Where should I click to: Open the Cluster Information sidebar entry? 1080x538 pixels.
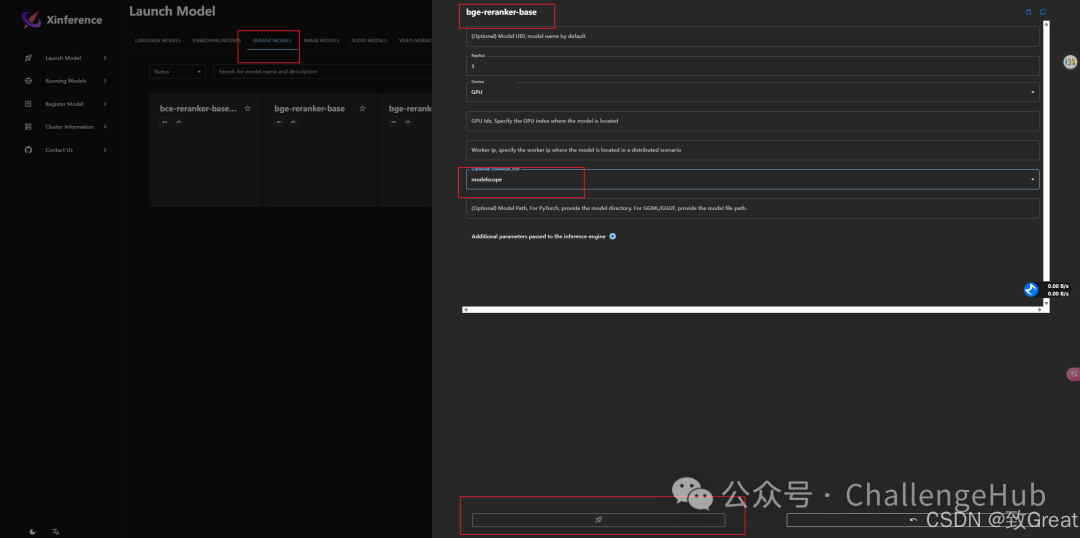[66, 127]
